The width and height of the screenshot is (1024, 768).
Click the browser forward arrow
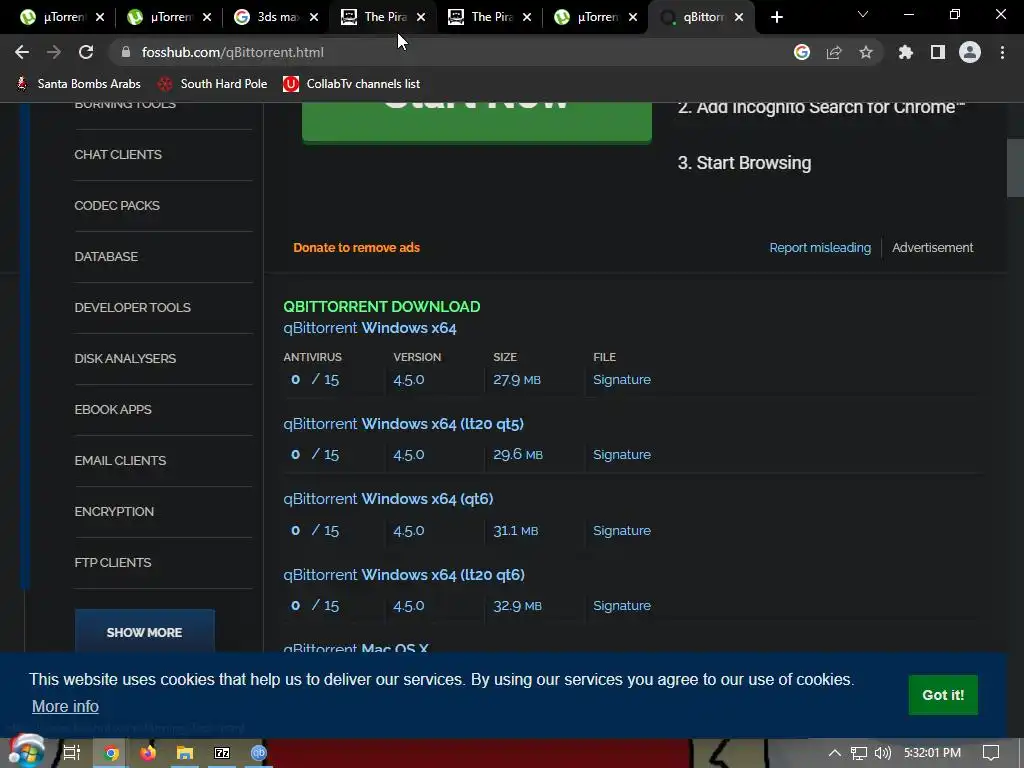tap(54, 52)
